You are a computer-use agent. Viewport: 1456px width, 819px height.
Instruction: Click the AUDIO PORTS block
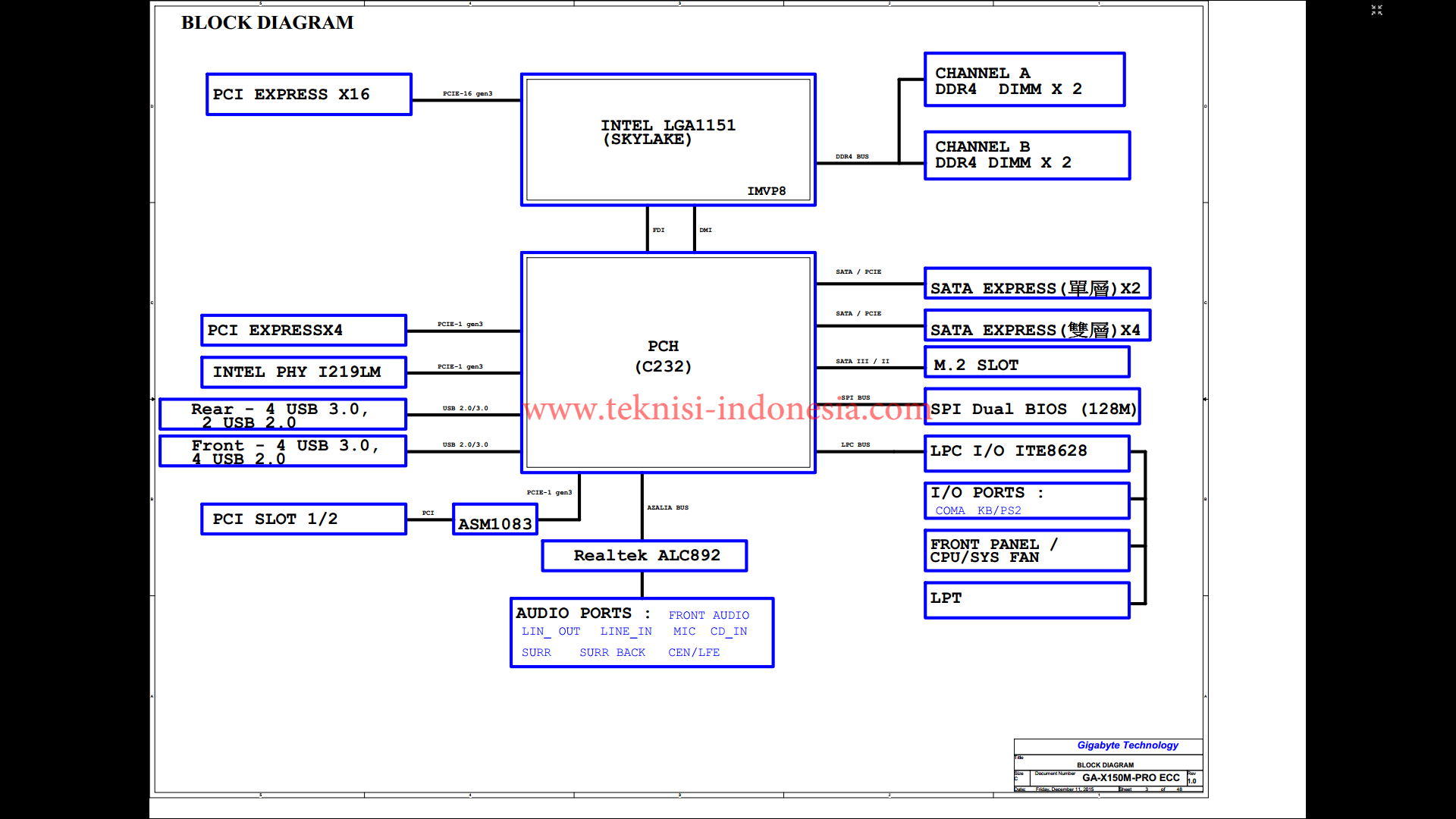(x=642, y=633)
